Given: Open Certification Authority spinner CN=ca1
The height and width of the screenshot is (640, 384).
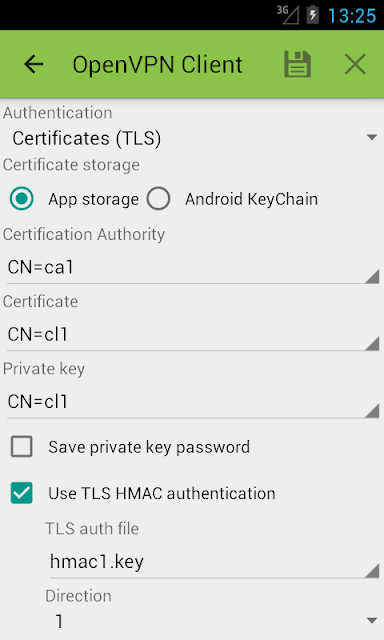Looking at the screenshot, I should click(193, 268).
